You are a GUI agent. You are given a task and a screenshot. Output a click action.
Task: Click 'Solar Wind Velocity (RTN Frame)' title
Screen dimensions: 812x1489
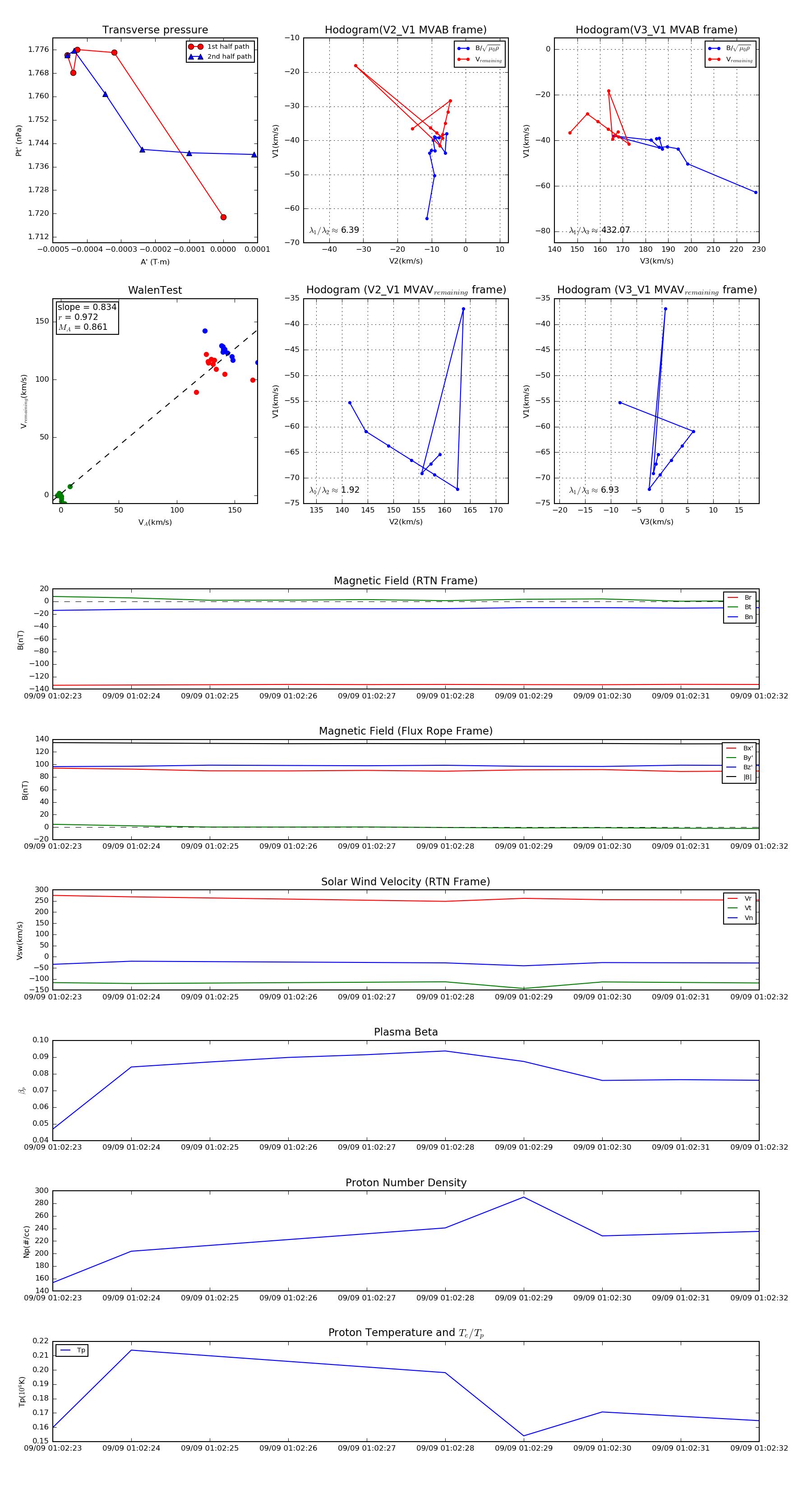[x=406, y=882]
